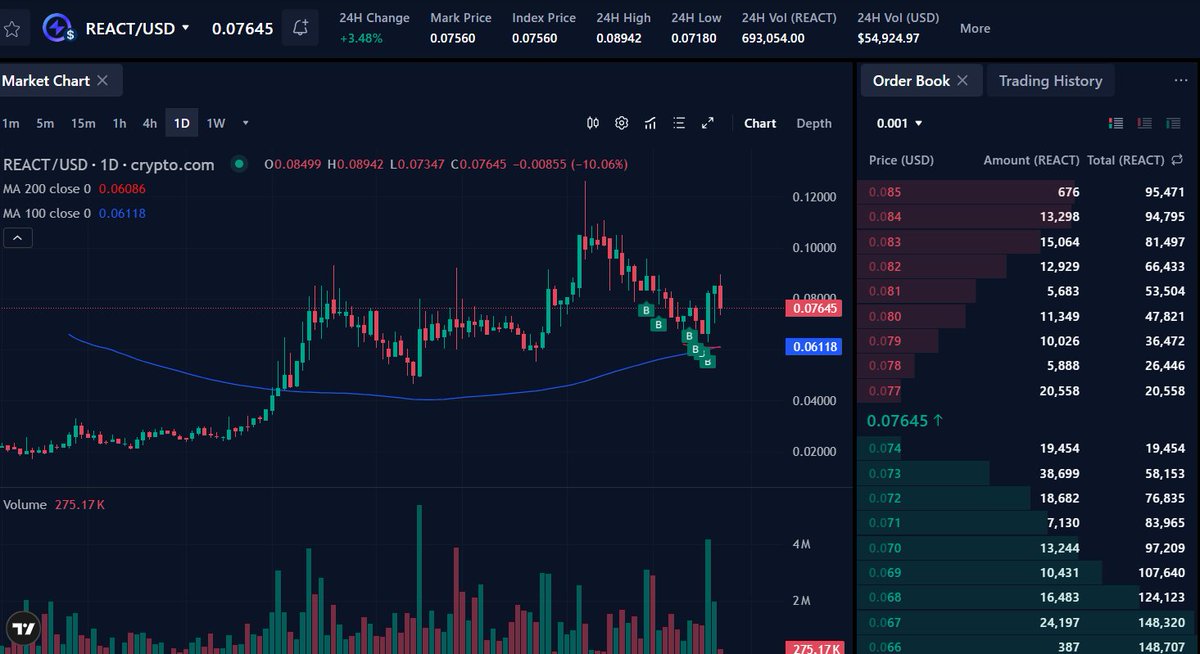Select the candle comparison icon on chart toolbar
The width and height of the screenshot is (1200, 654).
click(593, 122)
